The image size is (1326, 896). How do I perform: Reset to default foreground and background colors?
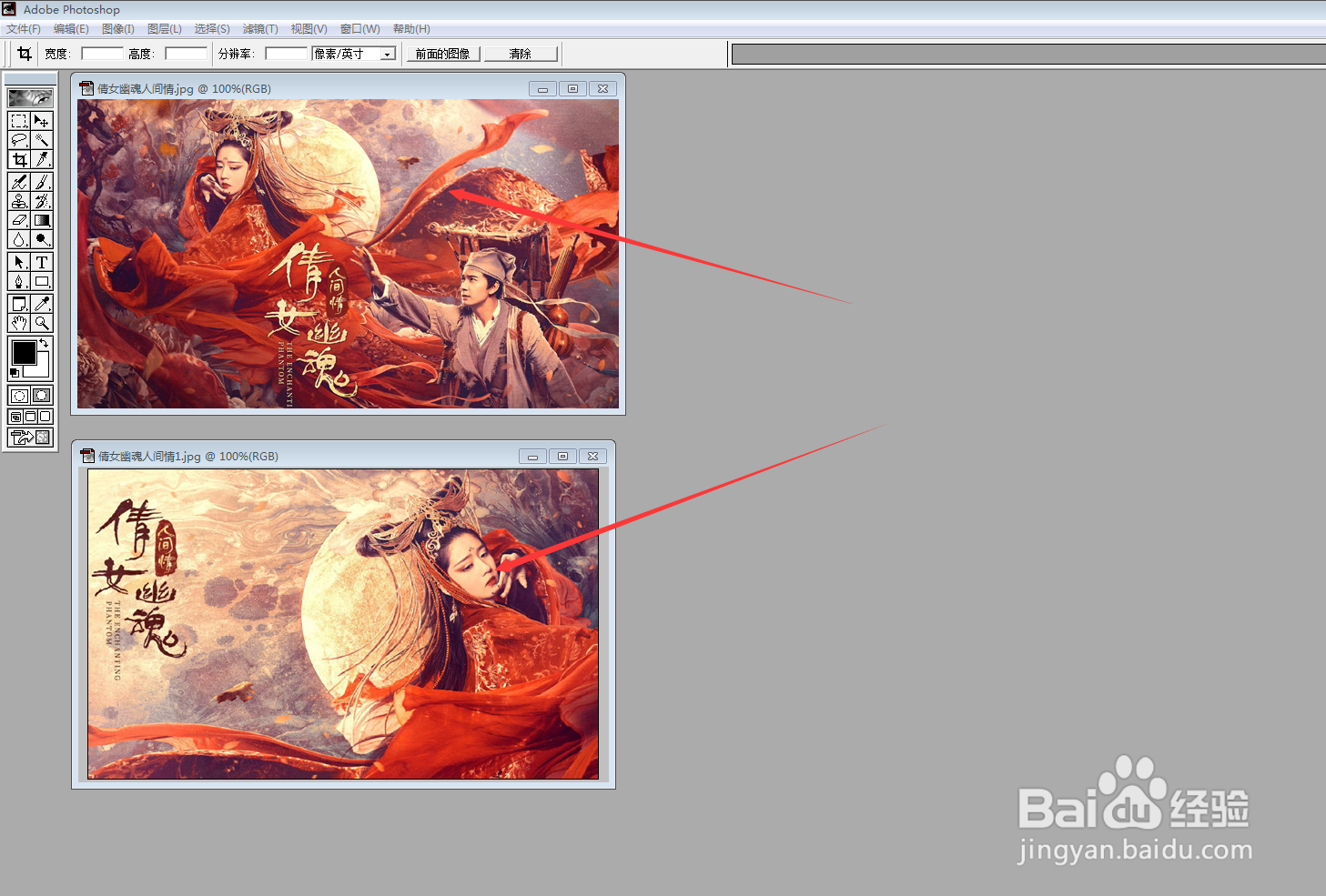(x=14, y=373)
